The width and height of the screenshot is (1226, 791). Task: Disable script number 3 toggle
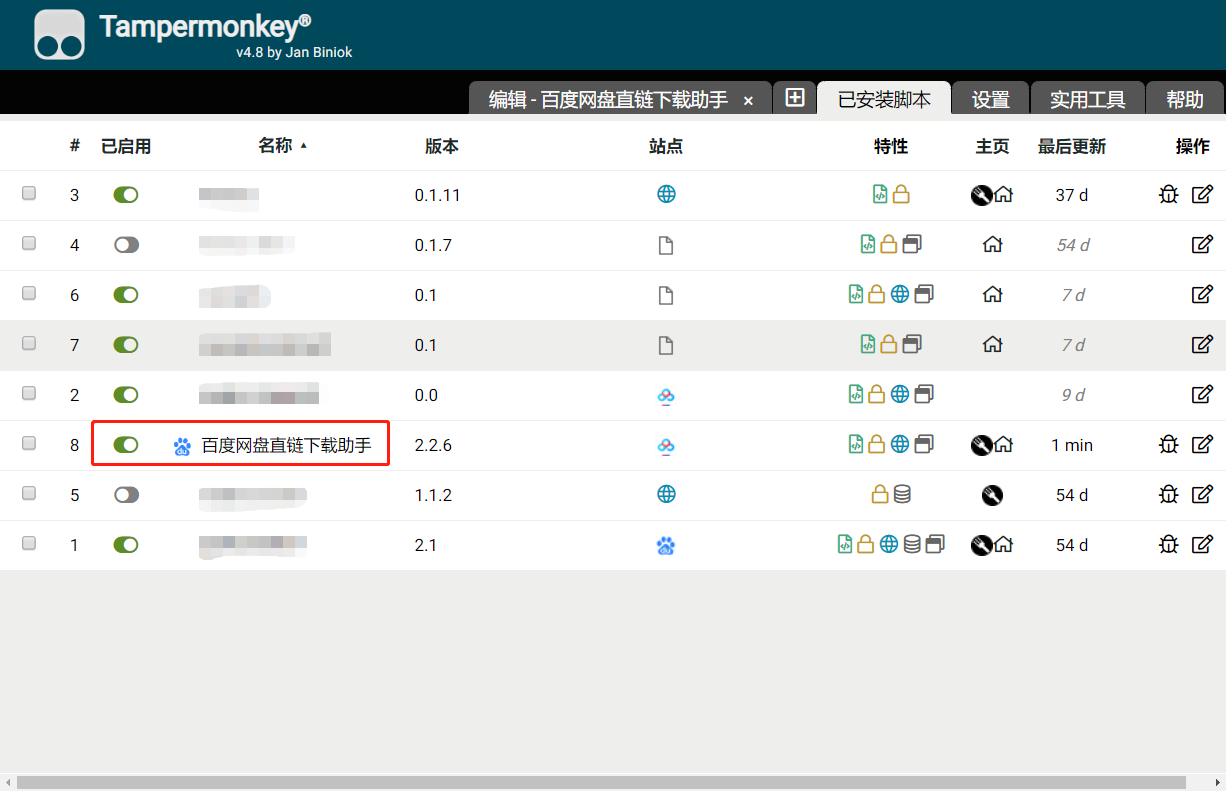click(x=126, y=195)
